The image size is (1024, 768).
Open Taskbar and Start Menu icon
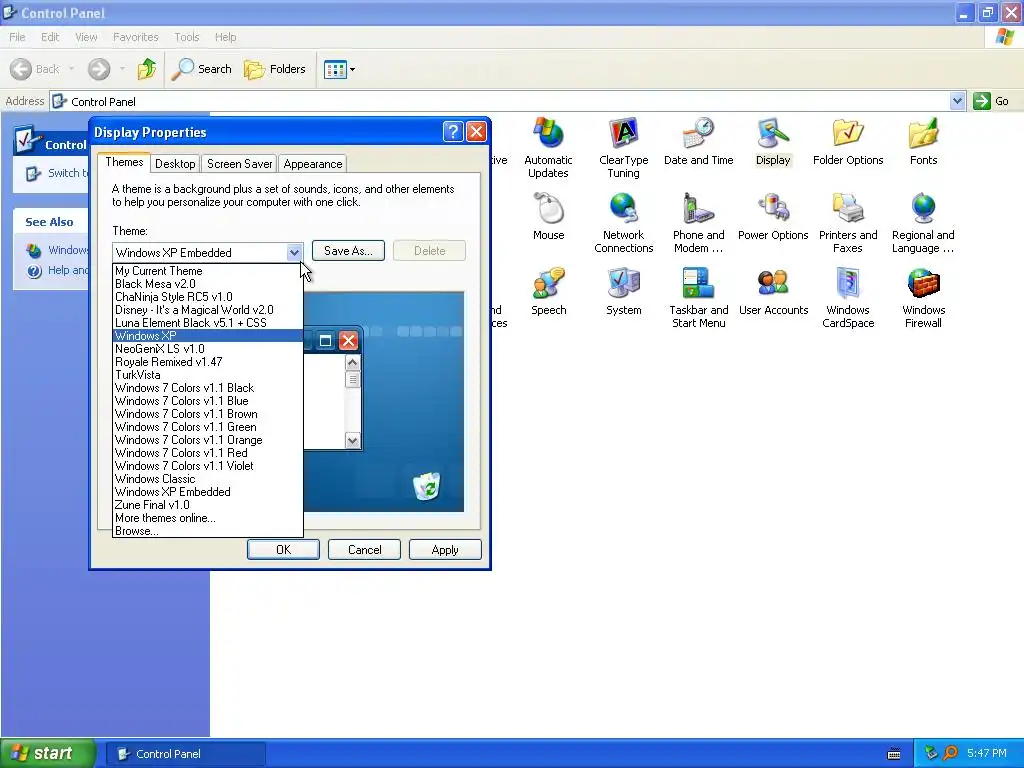[x=698, y=298]
